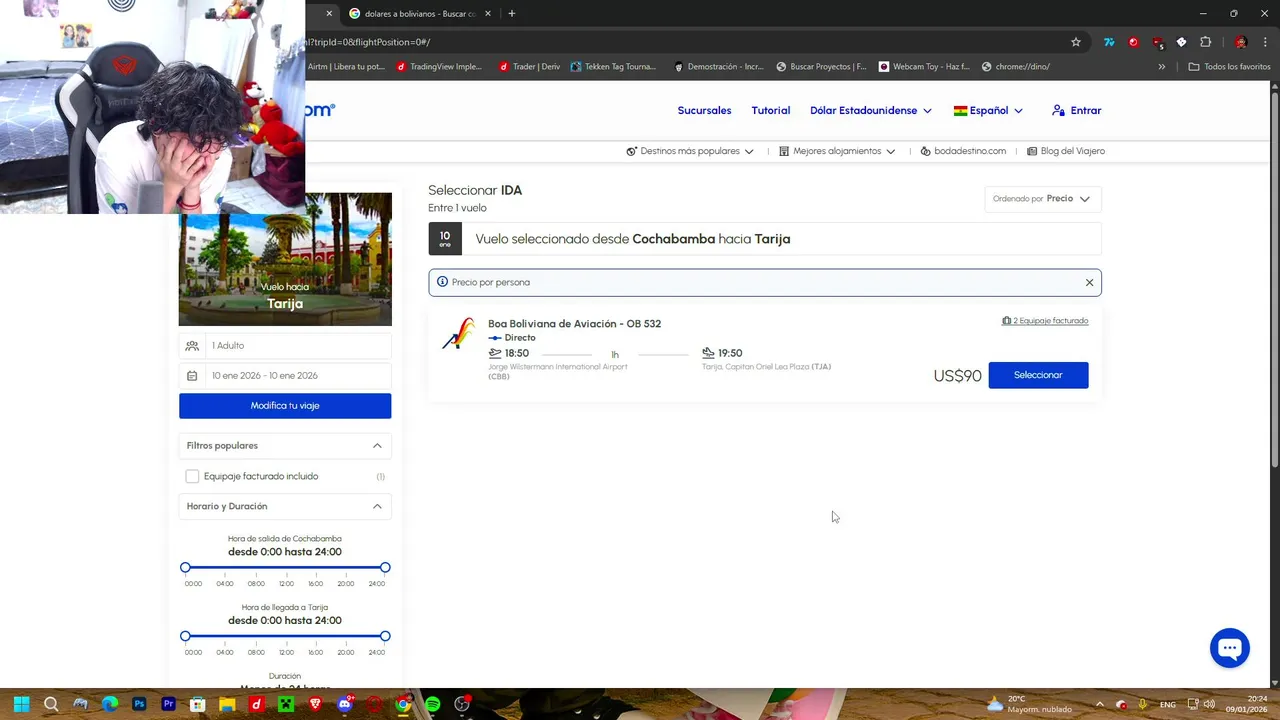Expand 'Mejores alojamientos' menu
Image resolution: width=1280 pixels, height=720 pixels.
(837, 151)
